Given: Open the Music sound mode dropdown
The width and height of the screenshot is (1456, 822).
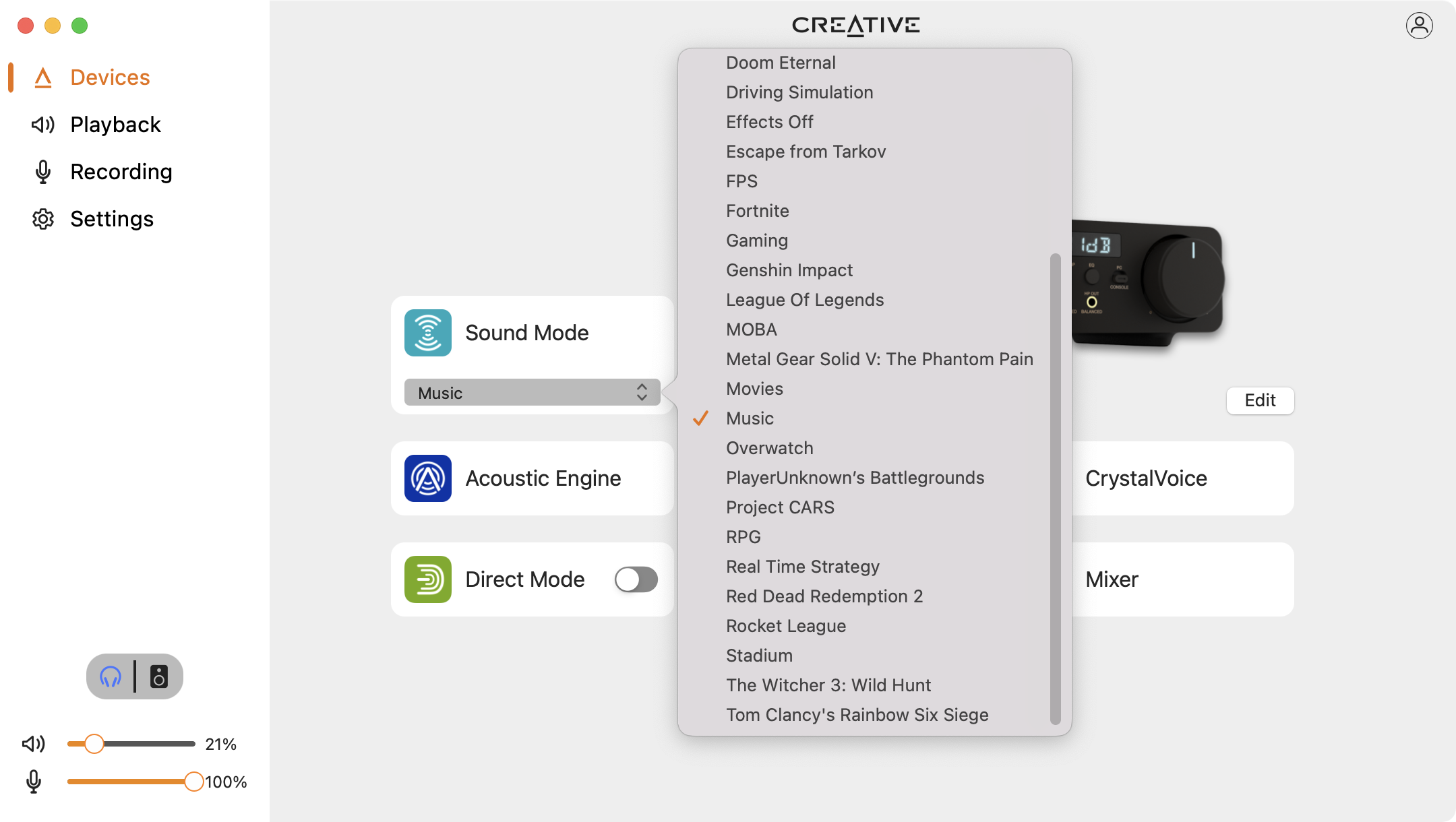Looking at the screenshot, I should tap(532, 393).
